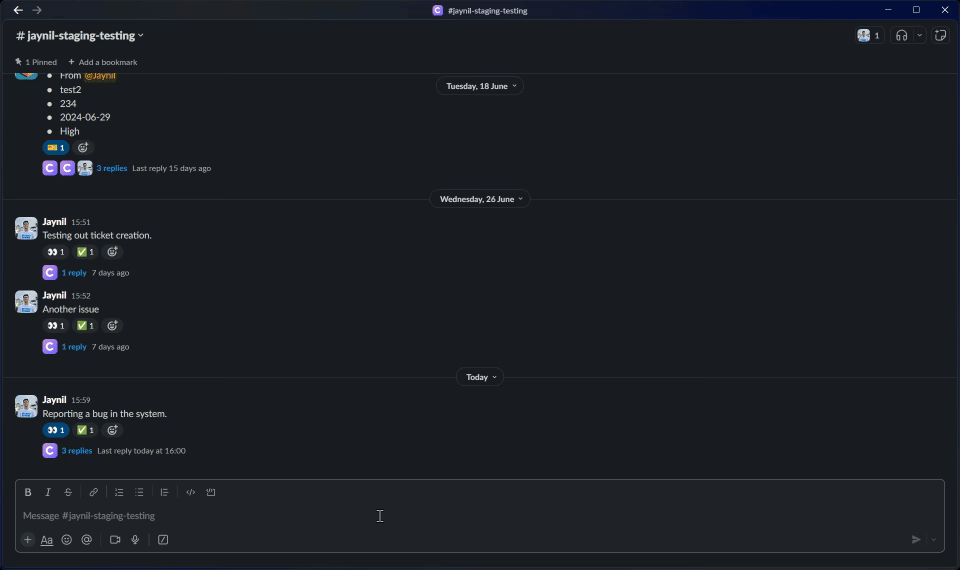
Task: Start a huddle with the headphones icon
Action: point(901,36)
